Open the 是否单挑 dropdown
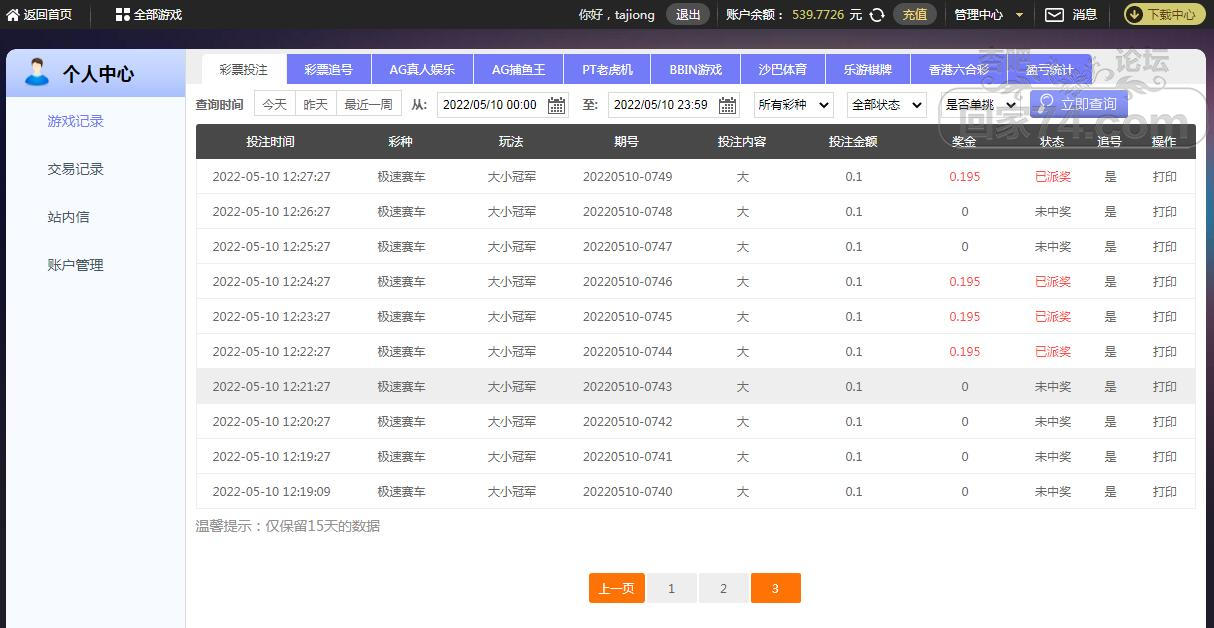Screen dimensions: 1214x628 [980, 104]
